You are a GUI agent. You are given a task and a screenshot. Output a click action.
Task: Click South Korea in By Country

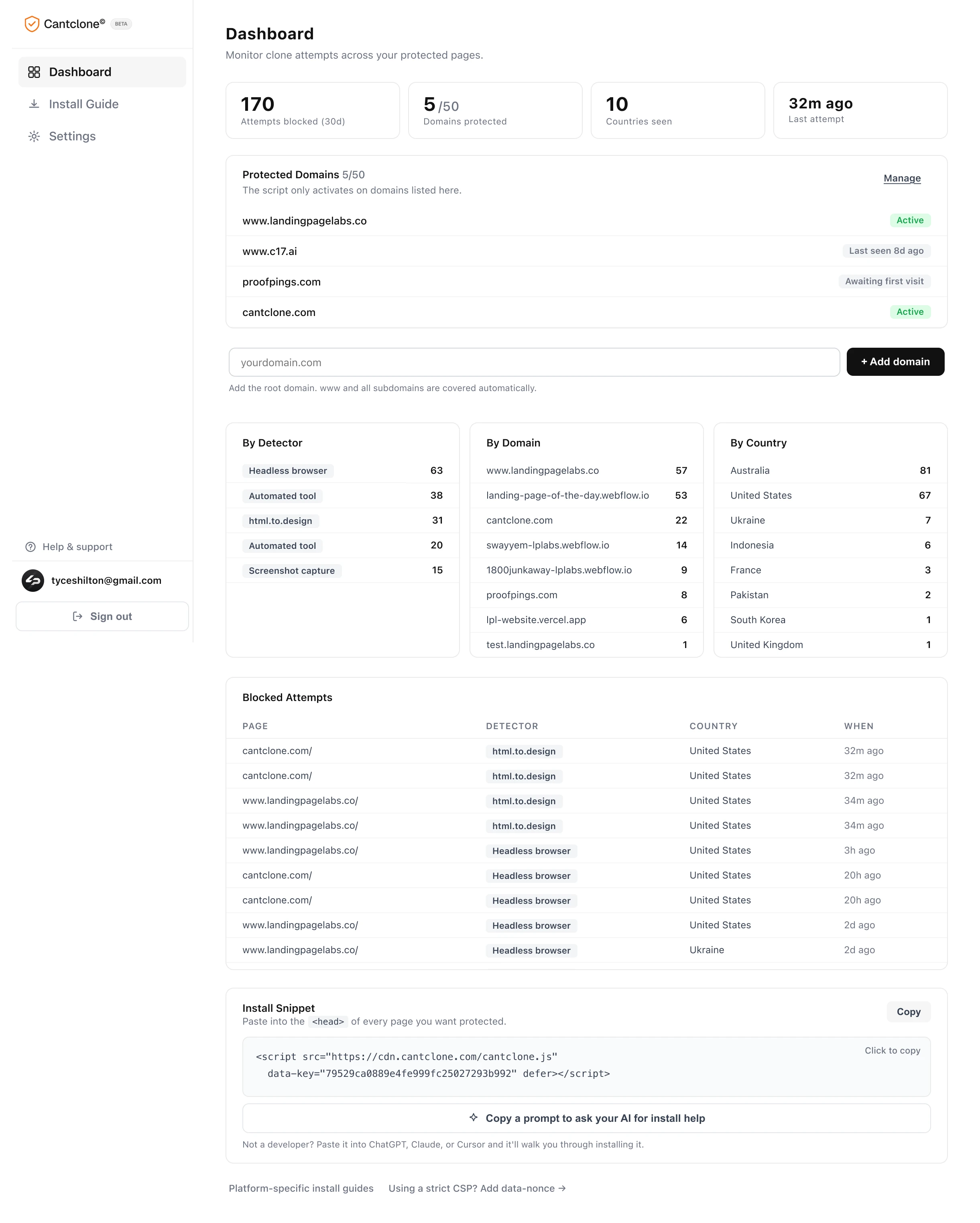(758, 620)
